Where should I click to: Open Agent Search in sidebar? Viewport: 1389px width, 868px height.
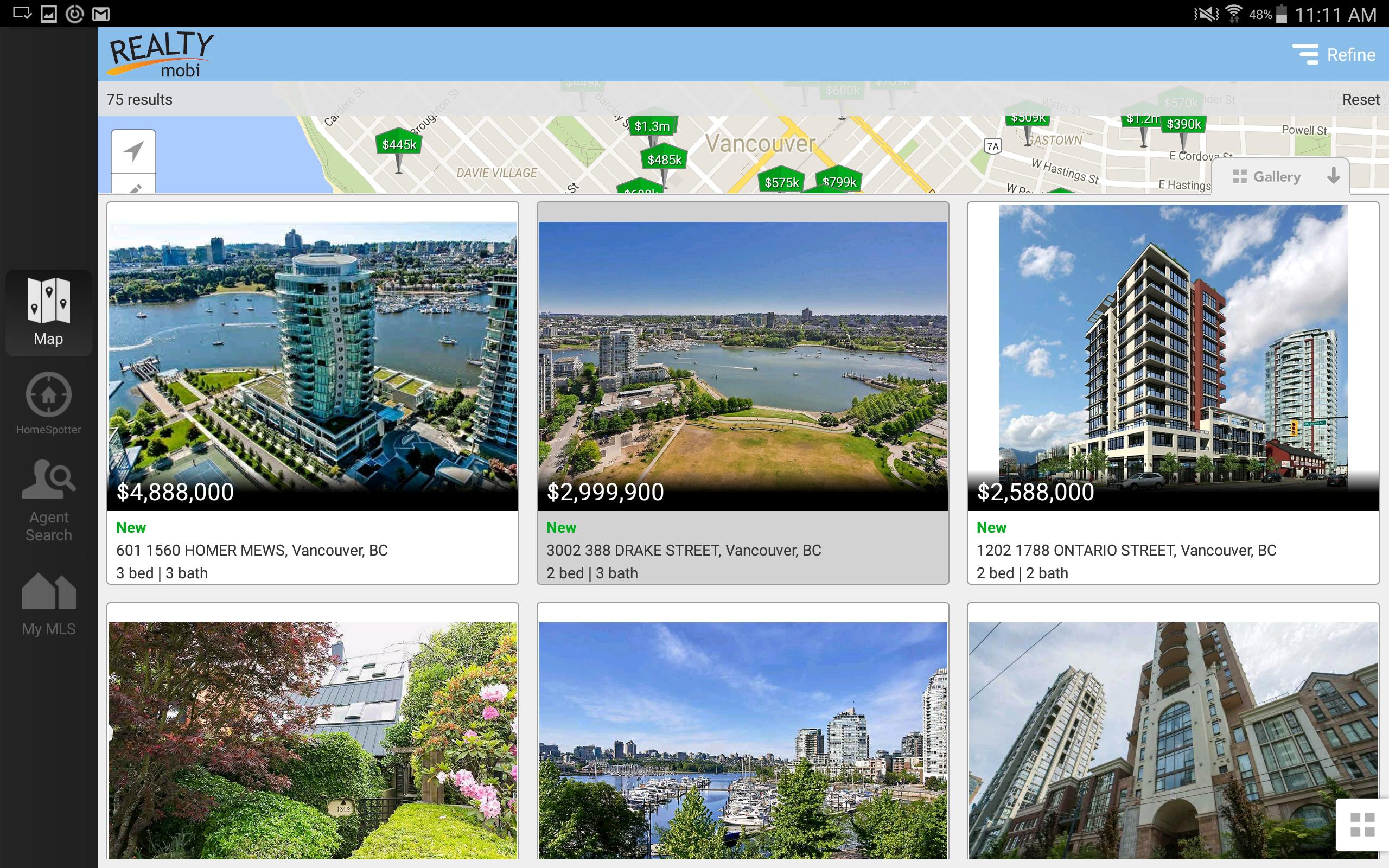49,501
